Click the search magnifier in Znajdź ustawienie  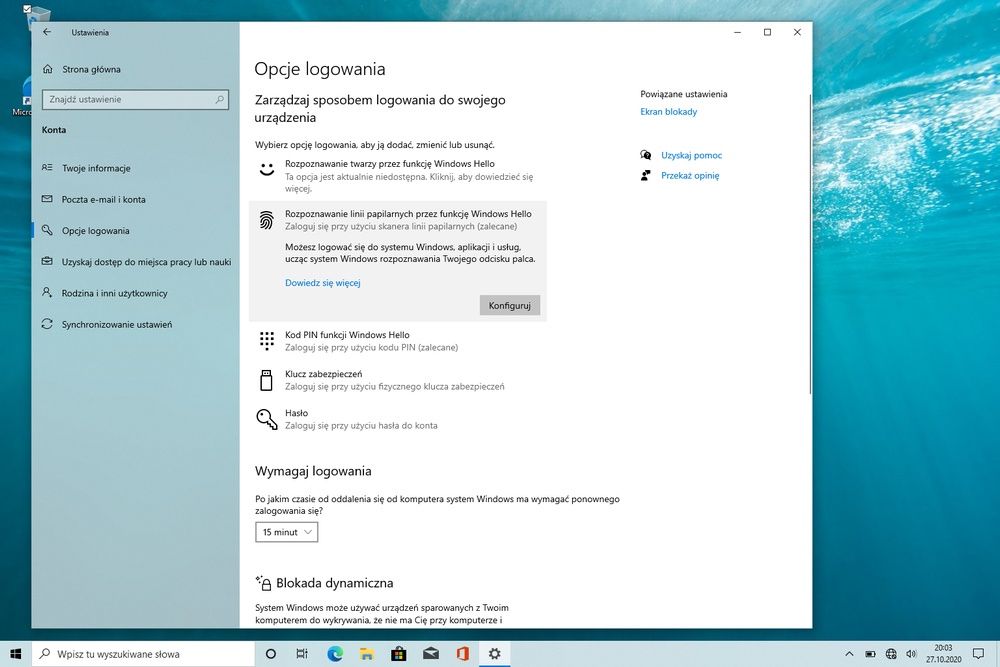click(x=219, y=99)
